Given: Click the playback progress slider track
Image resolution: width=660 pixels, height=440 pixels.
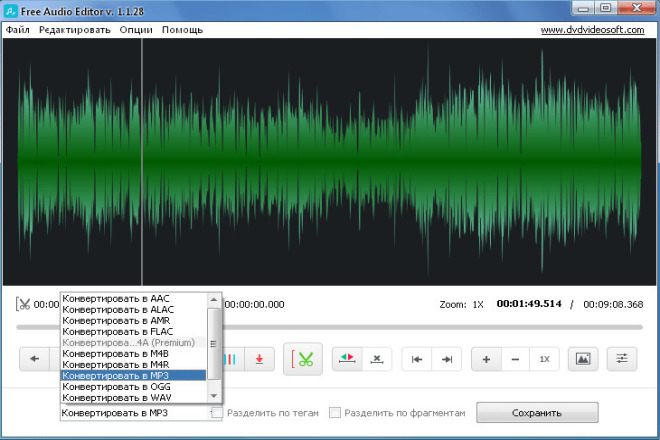Looking at the screenshot, I should tap(430, 326).
